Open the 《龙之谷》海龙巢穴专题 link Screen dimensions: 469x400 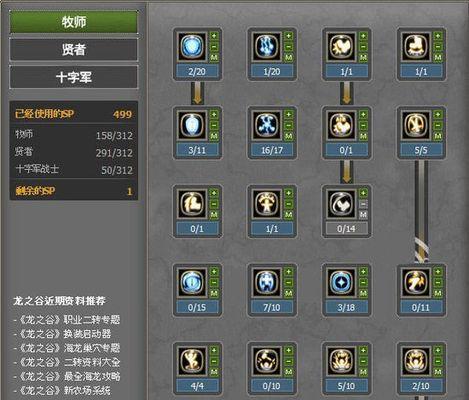tap(70, 348)
